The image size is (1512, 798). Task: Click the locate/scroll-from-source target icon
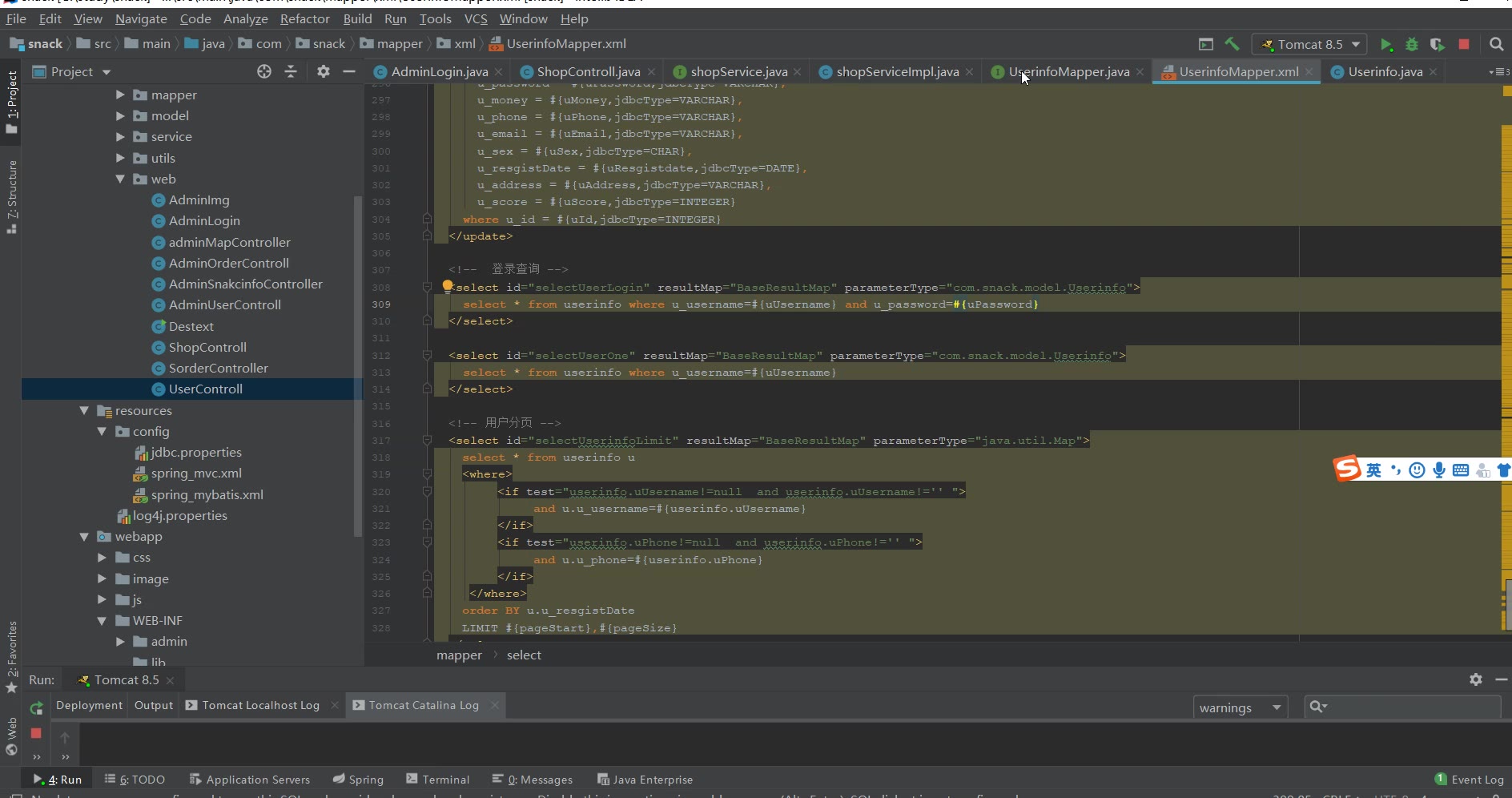264,71
